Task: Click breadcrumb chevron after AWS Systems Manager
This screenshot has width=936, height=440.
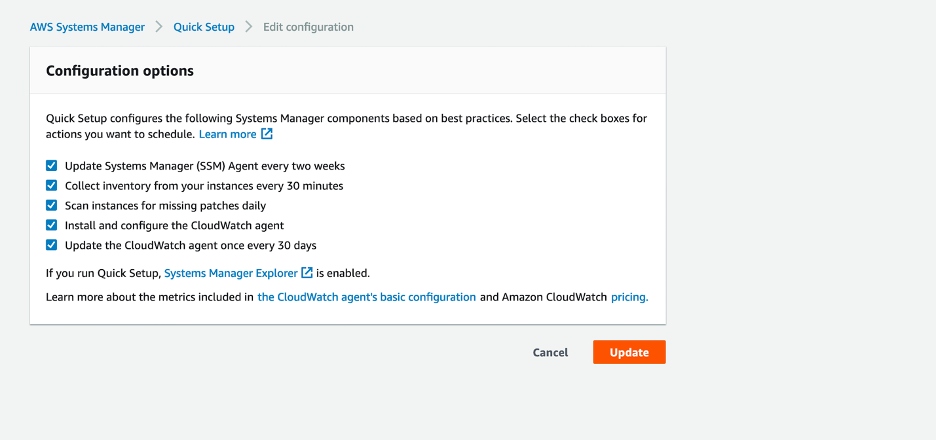Action: (x=159, y=27)
